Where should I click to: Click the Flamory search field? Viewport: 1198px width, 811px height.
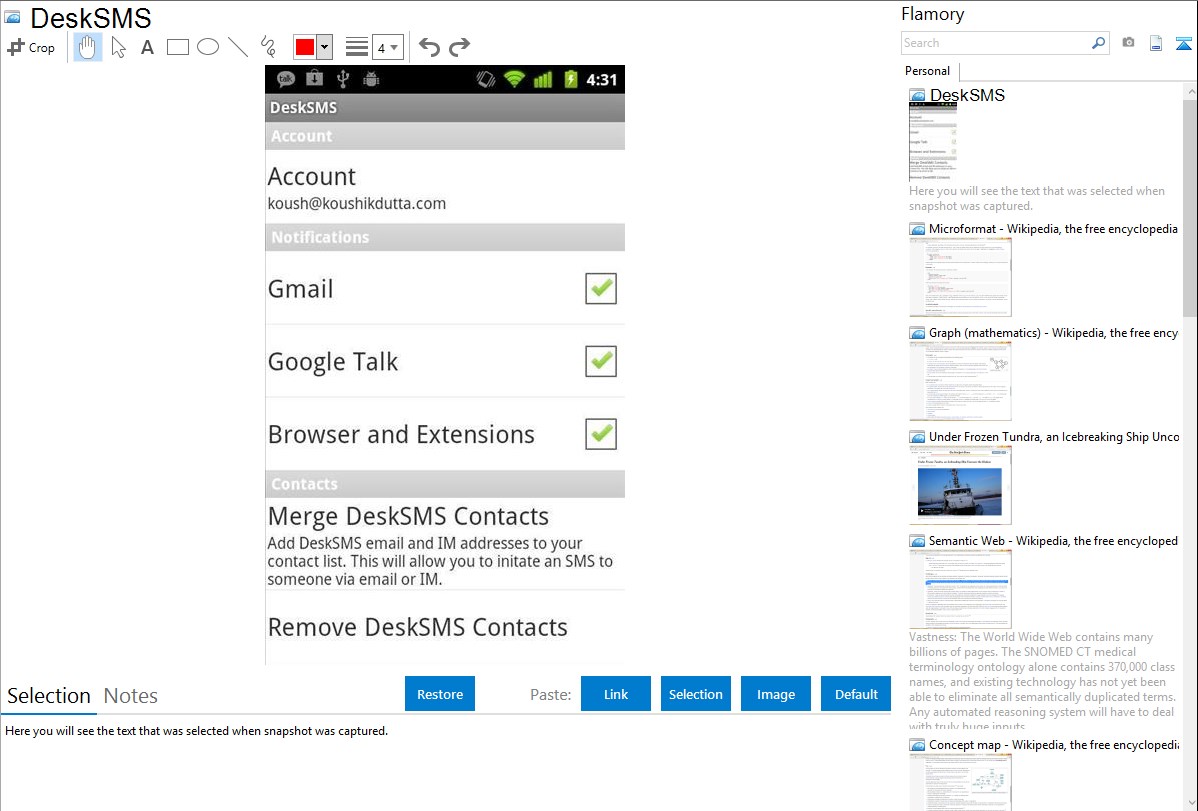(x=996, y=43)
